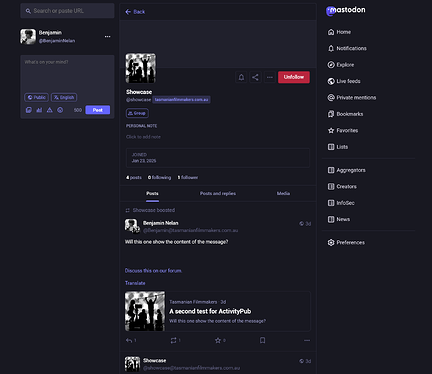
Task: Open Live feeds
Action: tap(344, 81)
